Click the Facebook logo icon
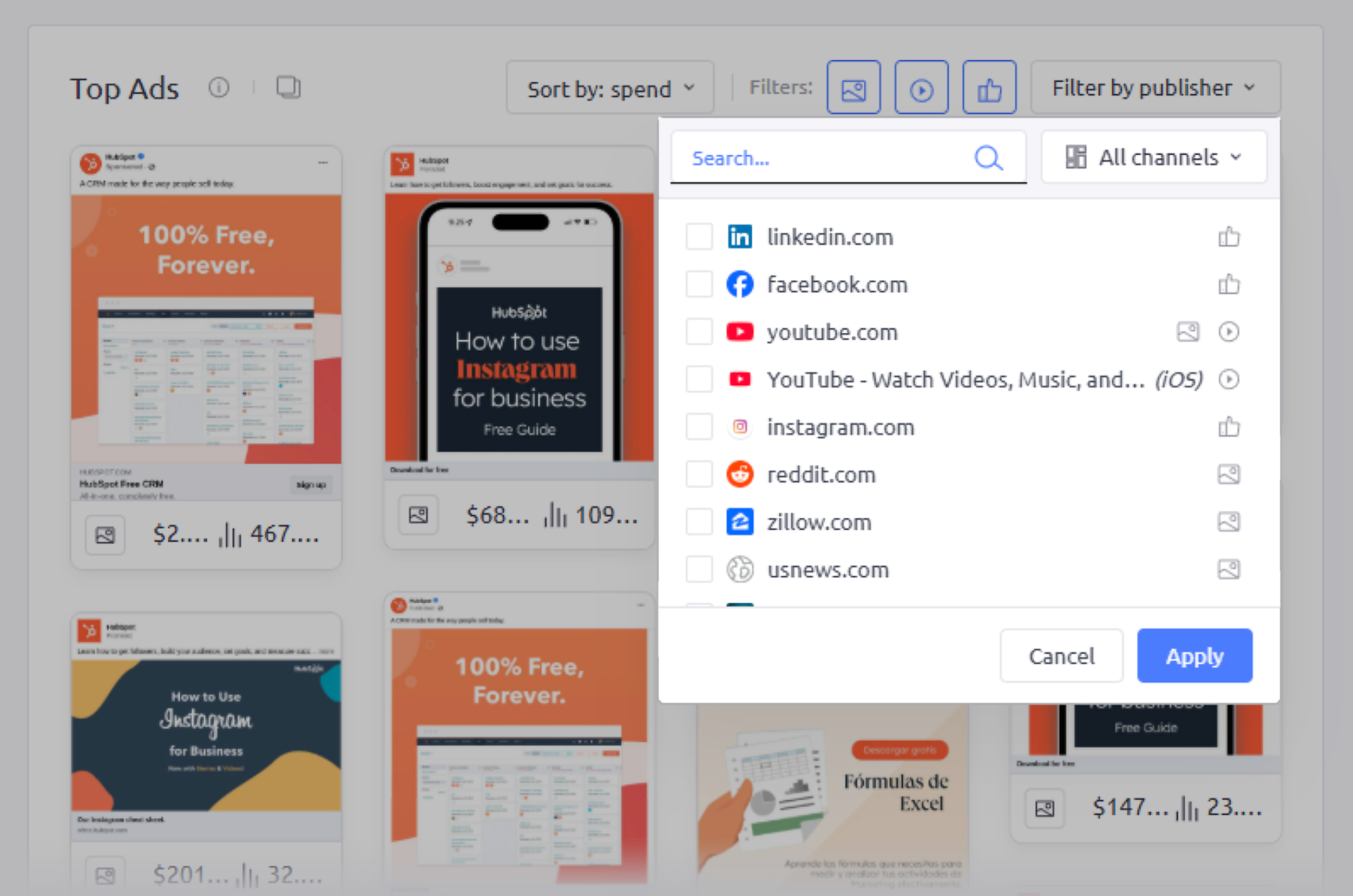The image size is (1353, 896). (740, 284)
